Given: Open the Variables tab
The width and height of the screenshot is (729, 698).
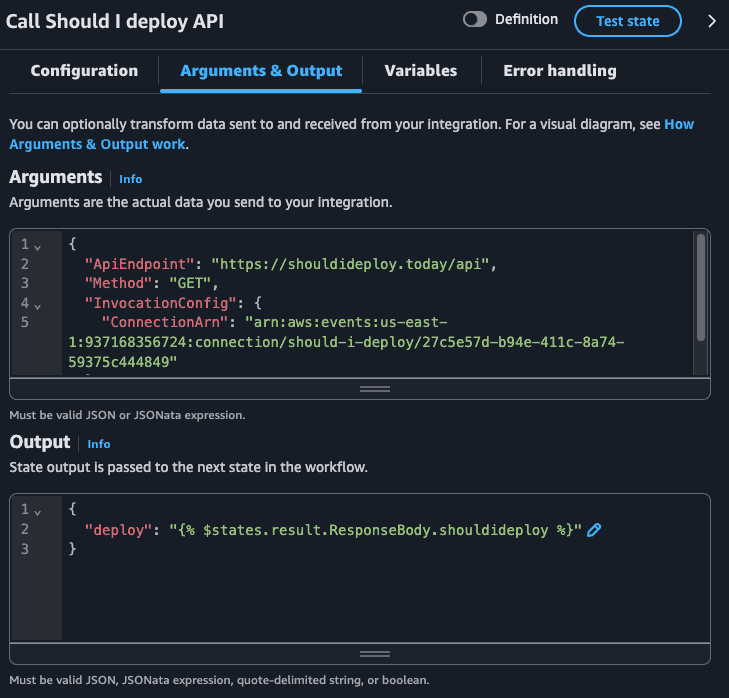Looking at the screenshot, I should click(421, 71).
